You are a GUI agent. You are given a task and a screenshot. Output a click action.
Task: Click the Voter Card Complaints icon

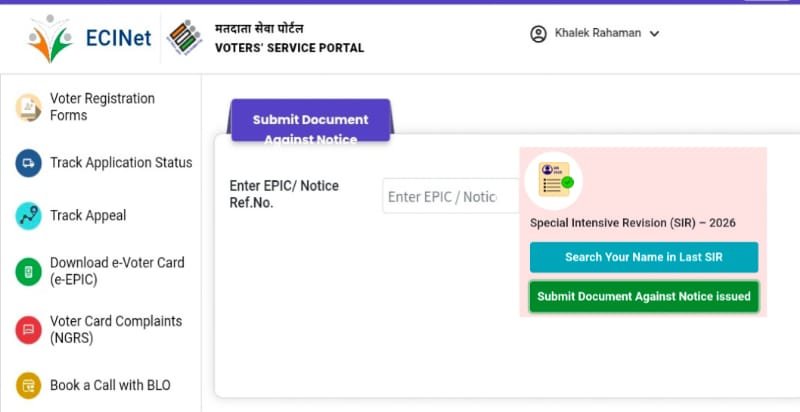28,329
